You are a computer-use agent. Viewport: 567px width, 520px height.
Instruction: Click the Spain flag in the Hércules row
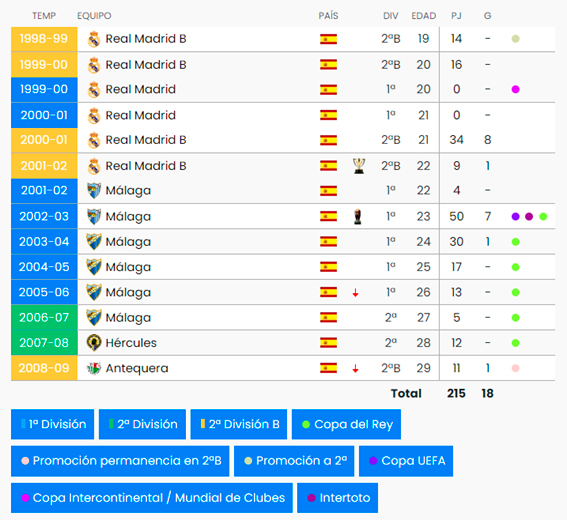328,343
